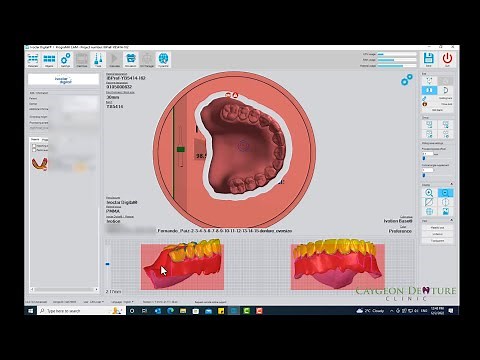Open the first toolbar icon with dashed grid
The image size is (480, 360).
tap(33, 59)
